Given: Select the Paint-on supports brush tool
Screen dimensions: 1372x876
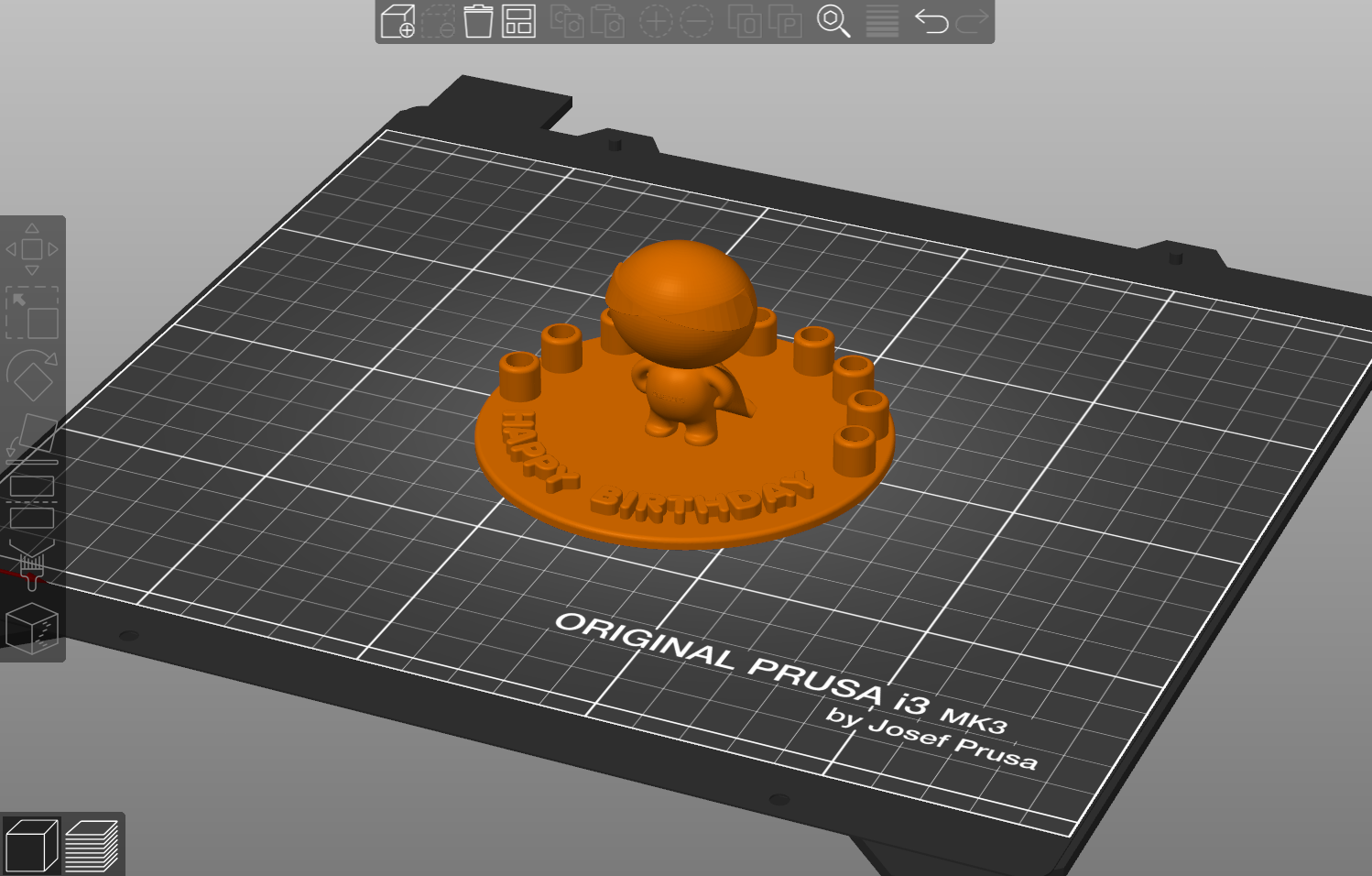Looking at the screenshot, I should click(x=32, y=565).
